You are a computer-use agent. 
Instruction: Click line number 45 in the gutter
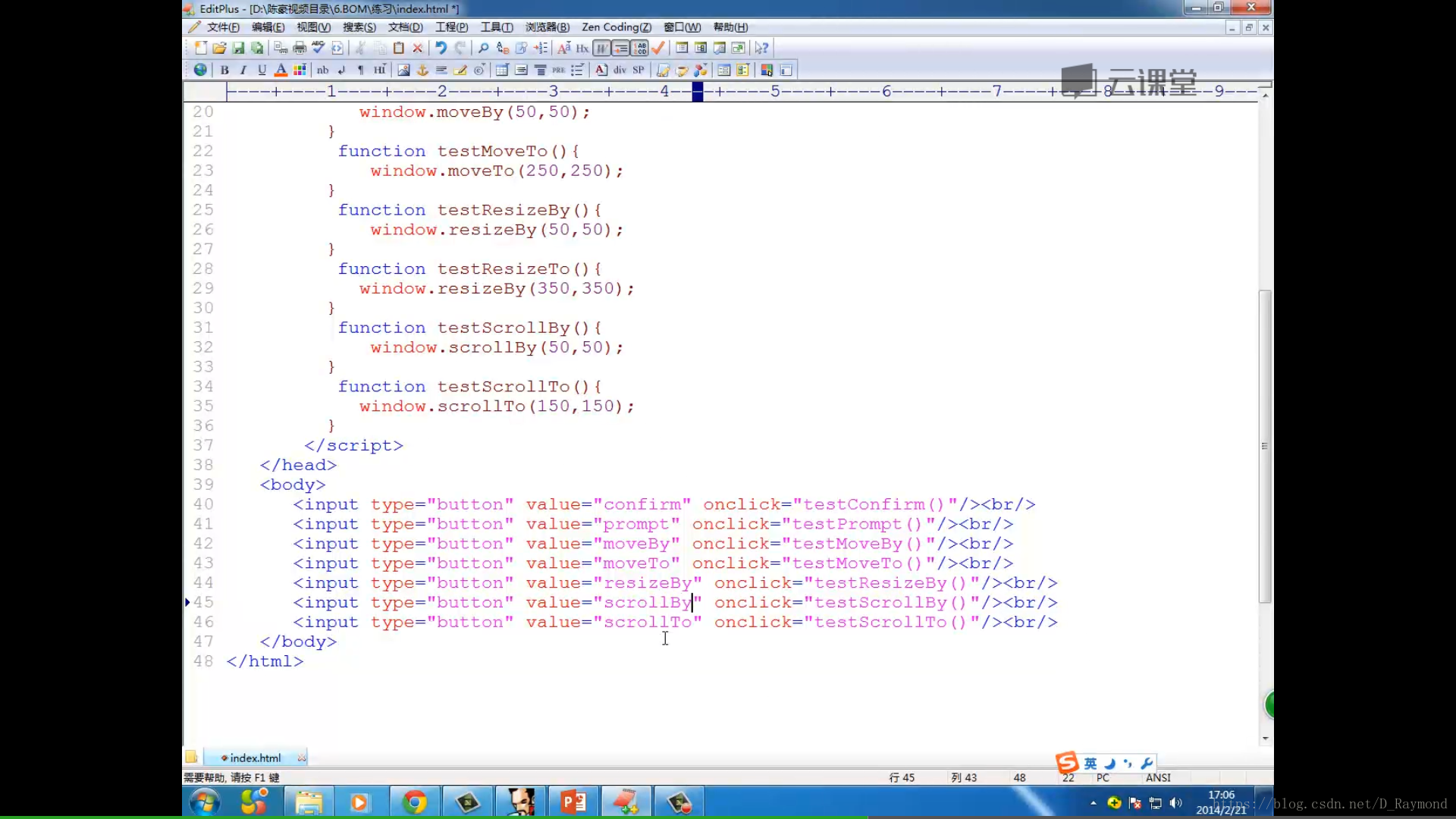tap(203, 602)
